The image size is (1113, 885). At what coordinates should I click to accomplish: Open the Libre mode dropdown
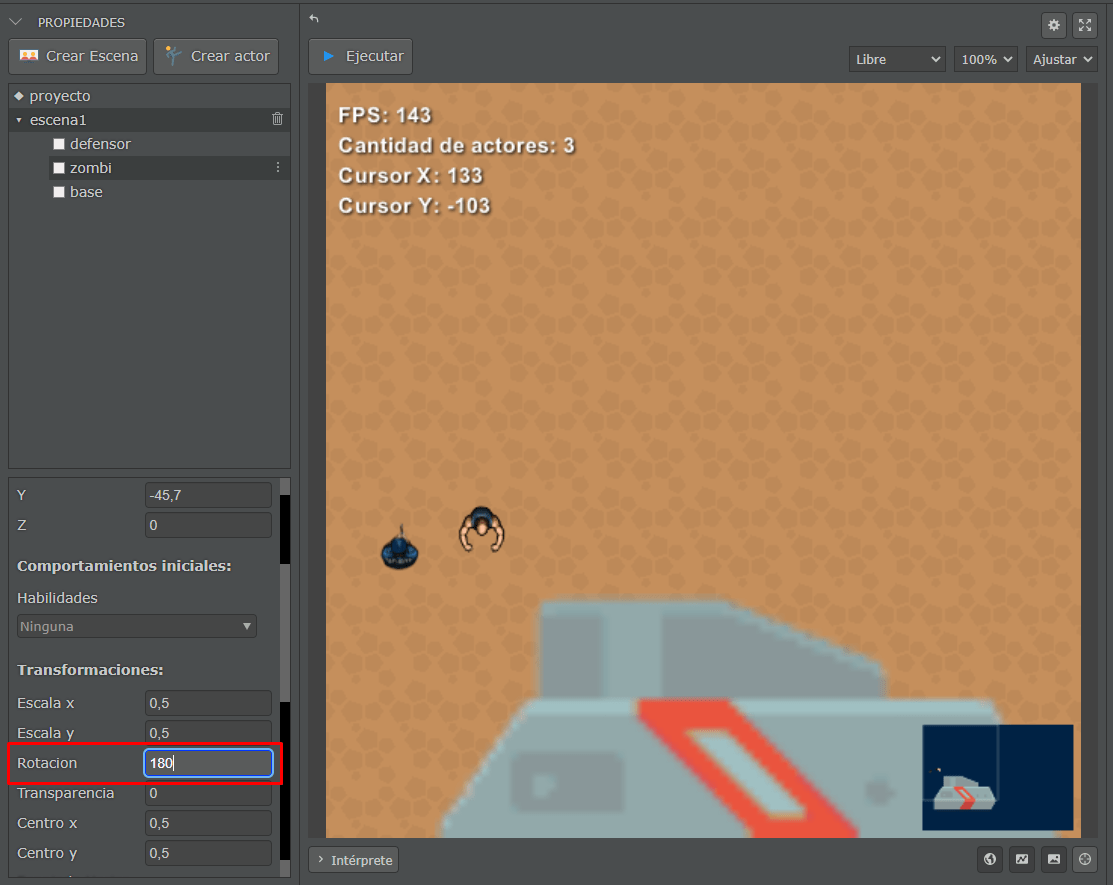[897, 60]
